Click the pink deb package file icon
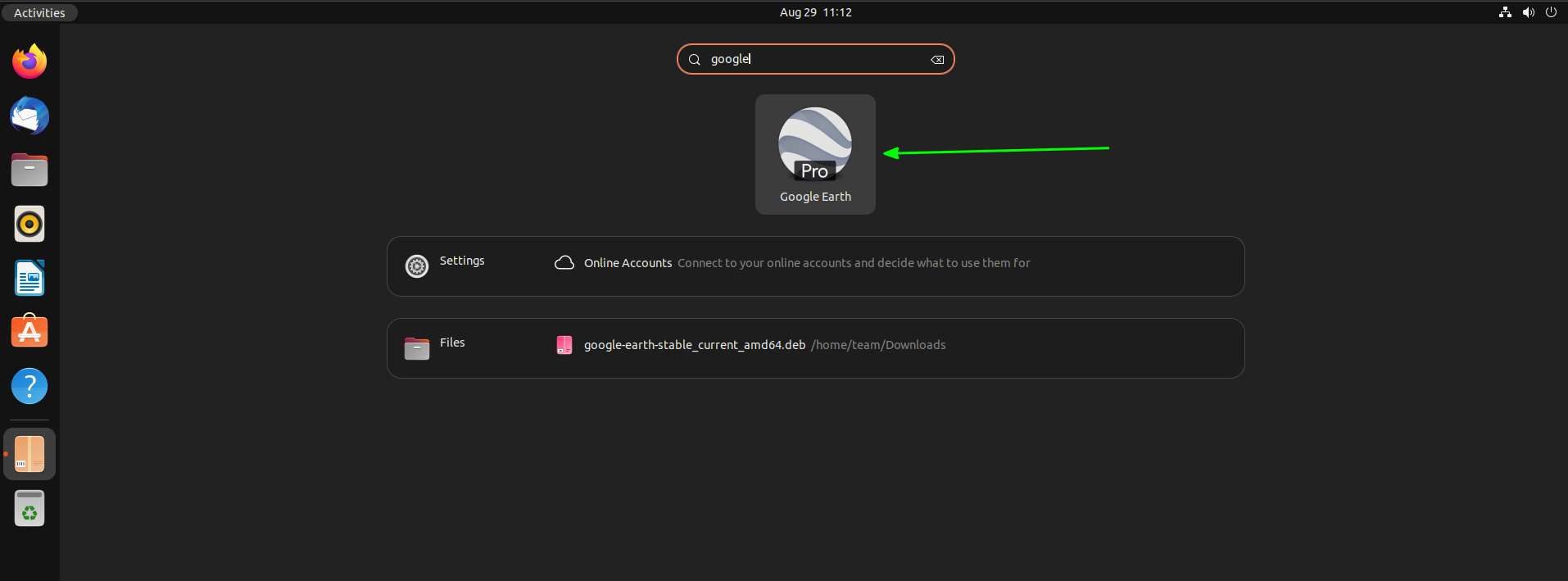Screen dimensions: 1568x581 [x=564, y=345]
